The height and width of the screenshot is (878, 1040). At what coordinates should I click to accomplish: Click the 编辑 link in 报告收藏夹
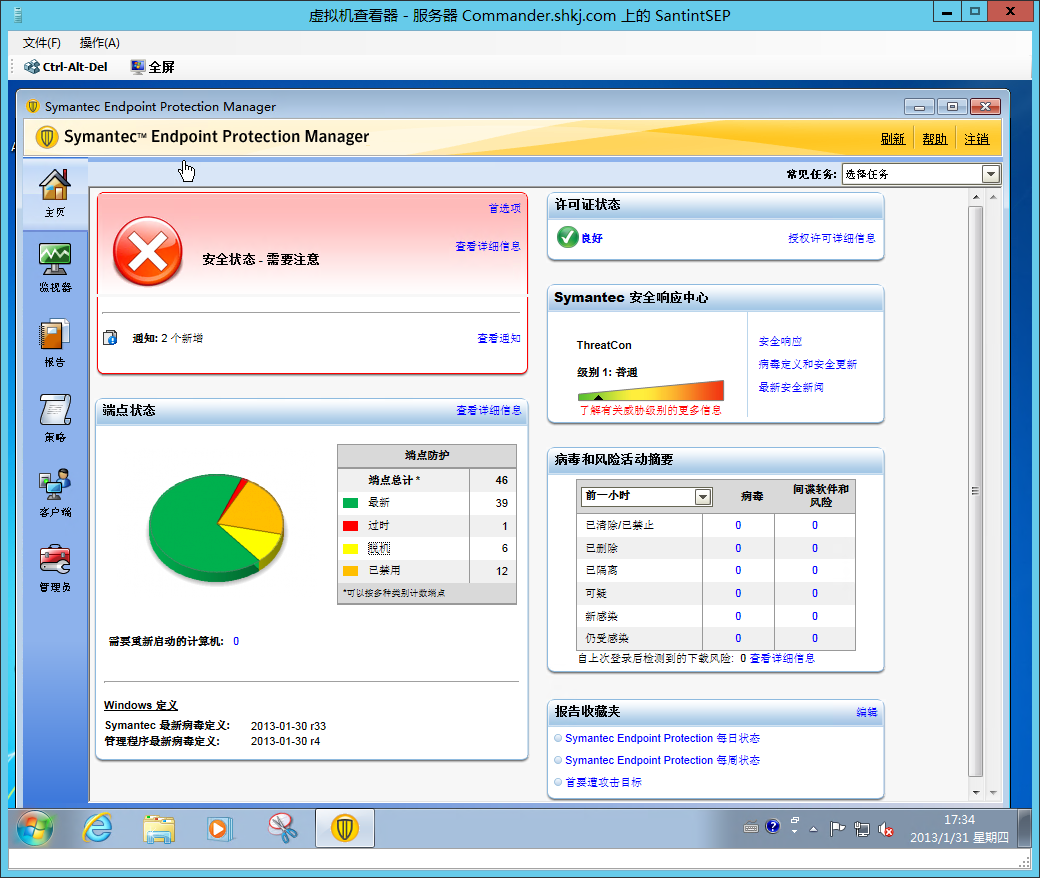[867, 712]
